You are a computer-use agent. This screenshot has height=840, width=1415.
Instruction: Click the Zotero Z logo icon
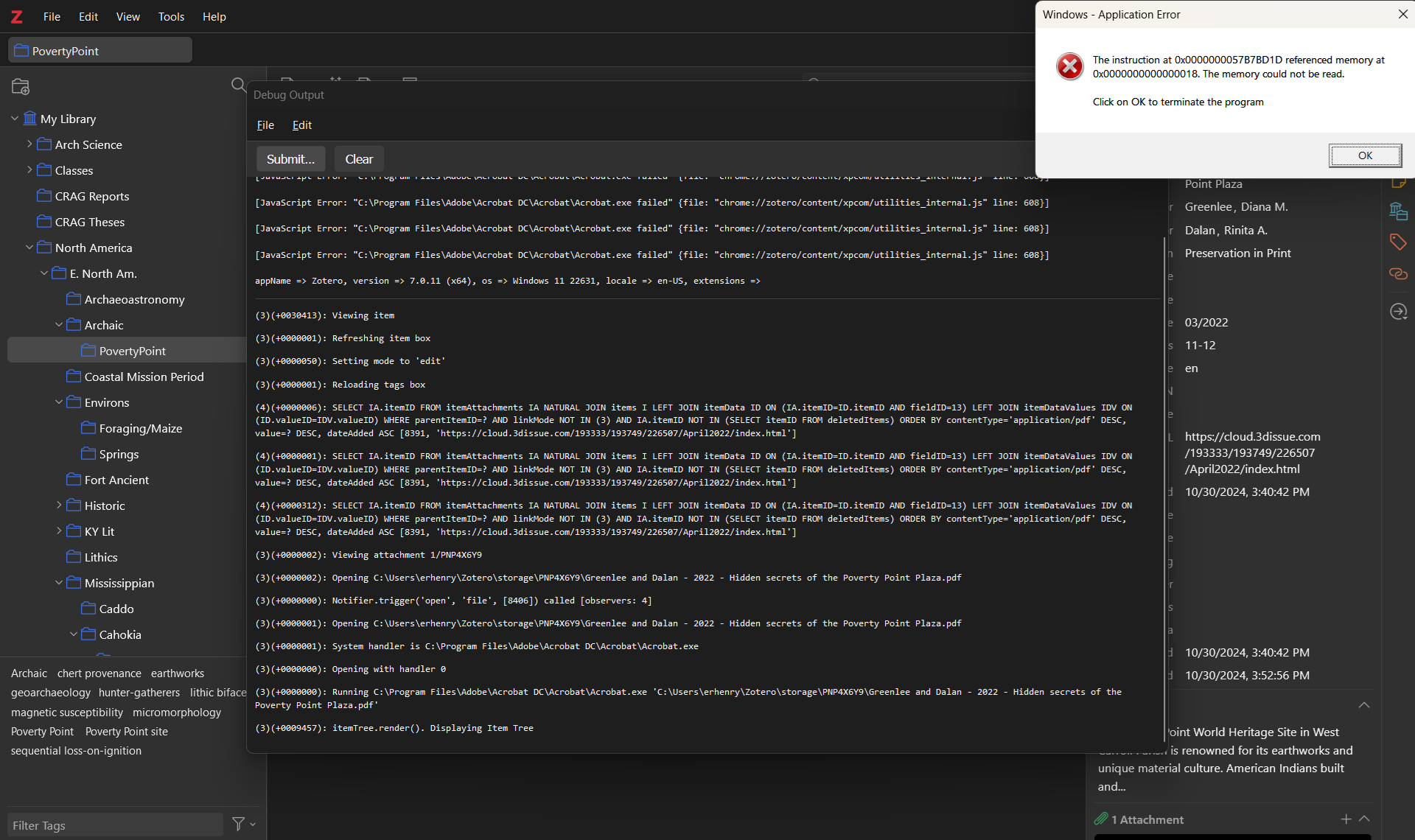point(16,16)
